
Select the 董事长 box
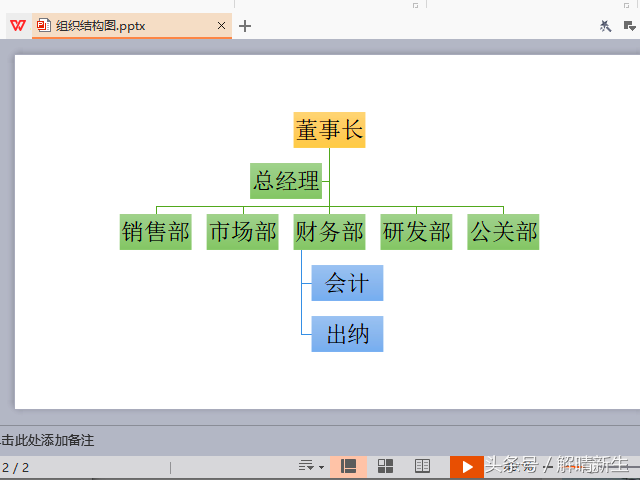[329, 130]
